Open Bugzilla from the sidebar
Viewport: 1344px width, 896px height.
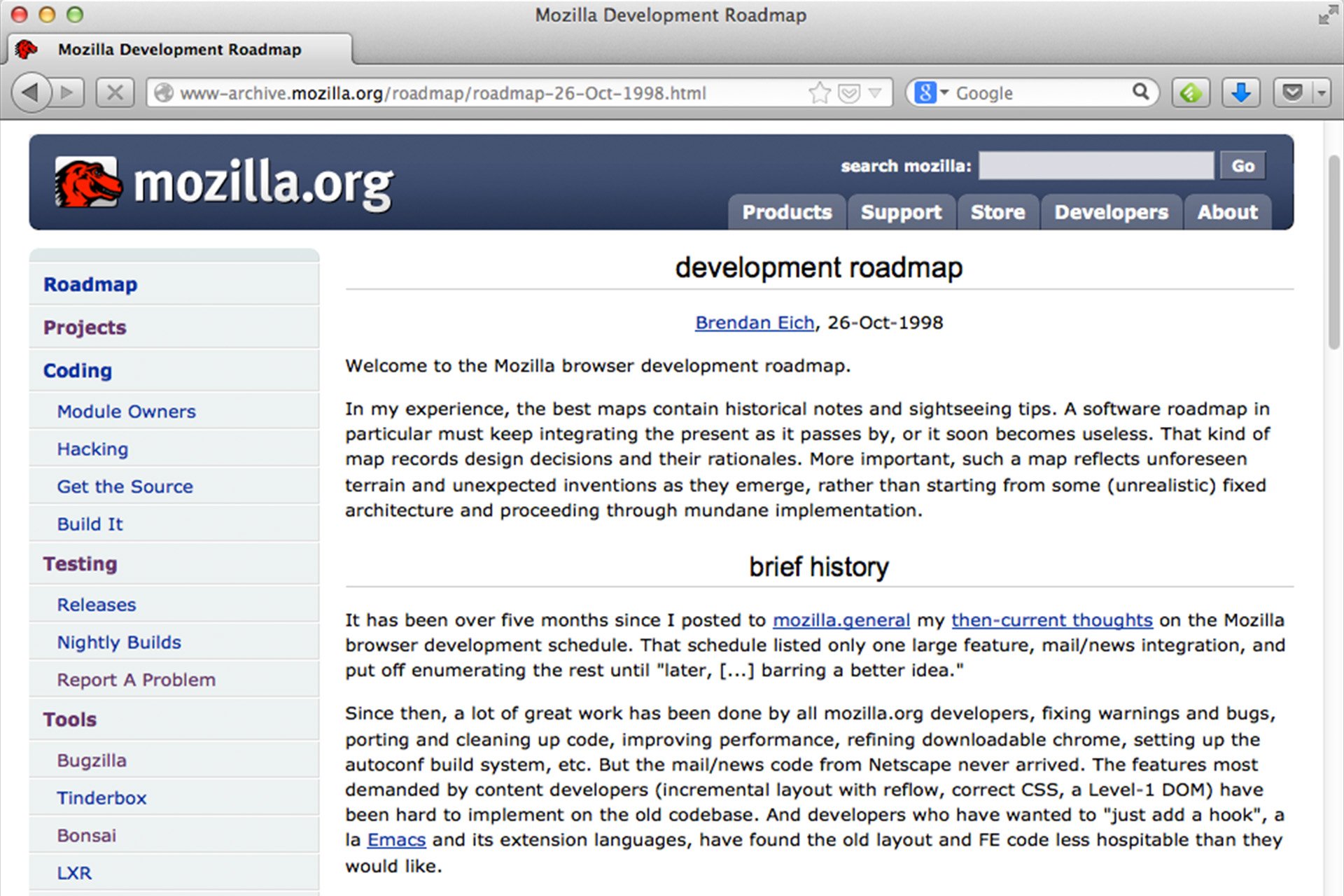tap(92, 761)
